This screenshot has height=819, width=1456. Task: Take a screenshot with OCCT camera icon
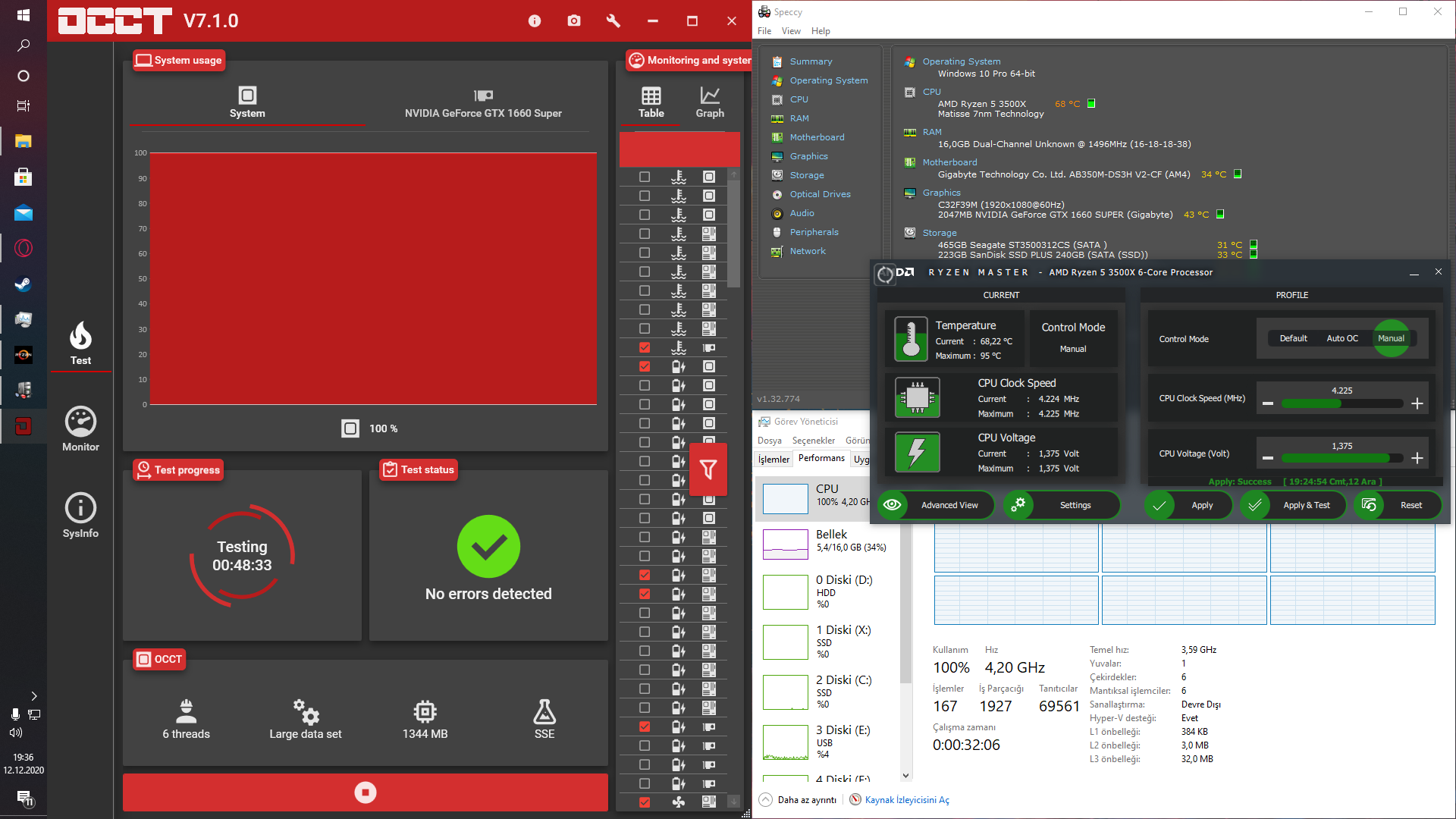[x=574, y=21]
